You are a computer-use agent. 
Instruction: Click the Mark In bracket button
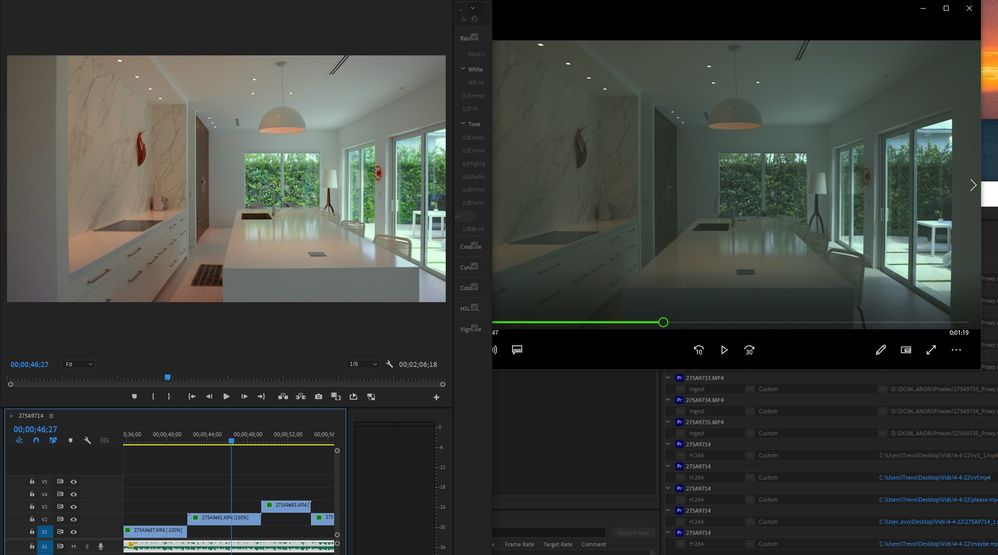[153, 397]
